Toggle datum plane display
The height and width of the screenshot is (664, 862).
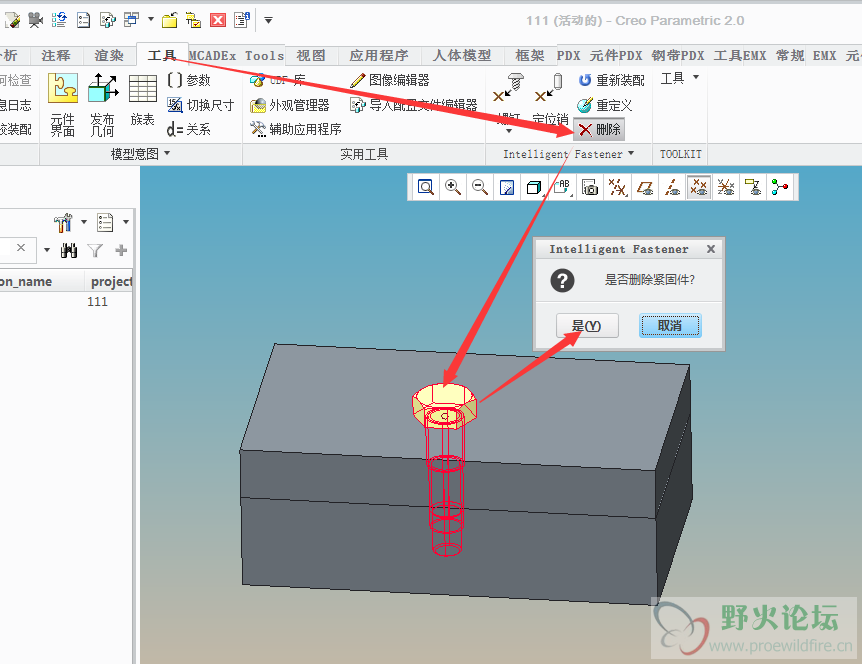(644, 187)
